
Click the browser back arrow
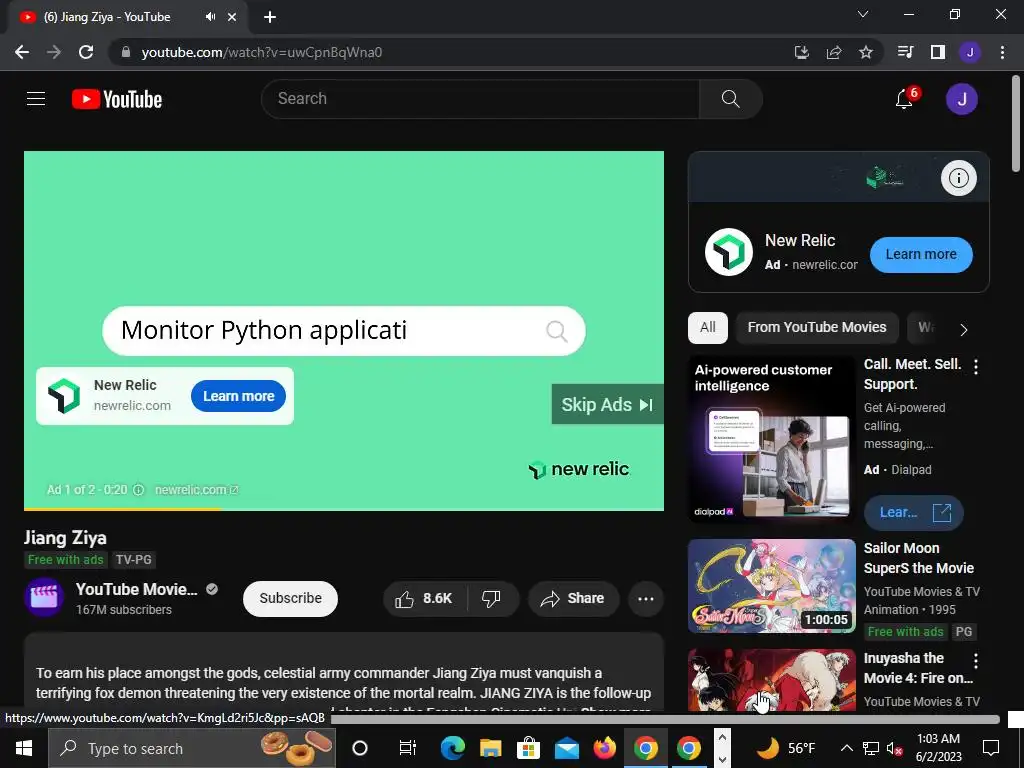(22, 52)
